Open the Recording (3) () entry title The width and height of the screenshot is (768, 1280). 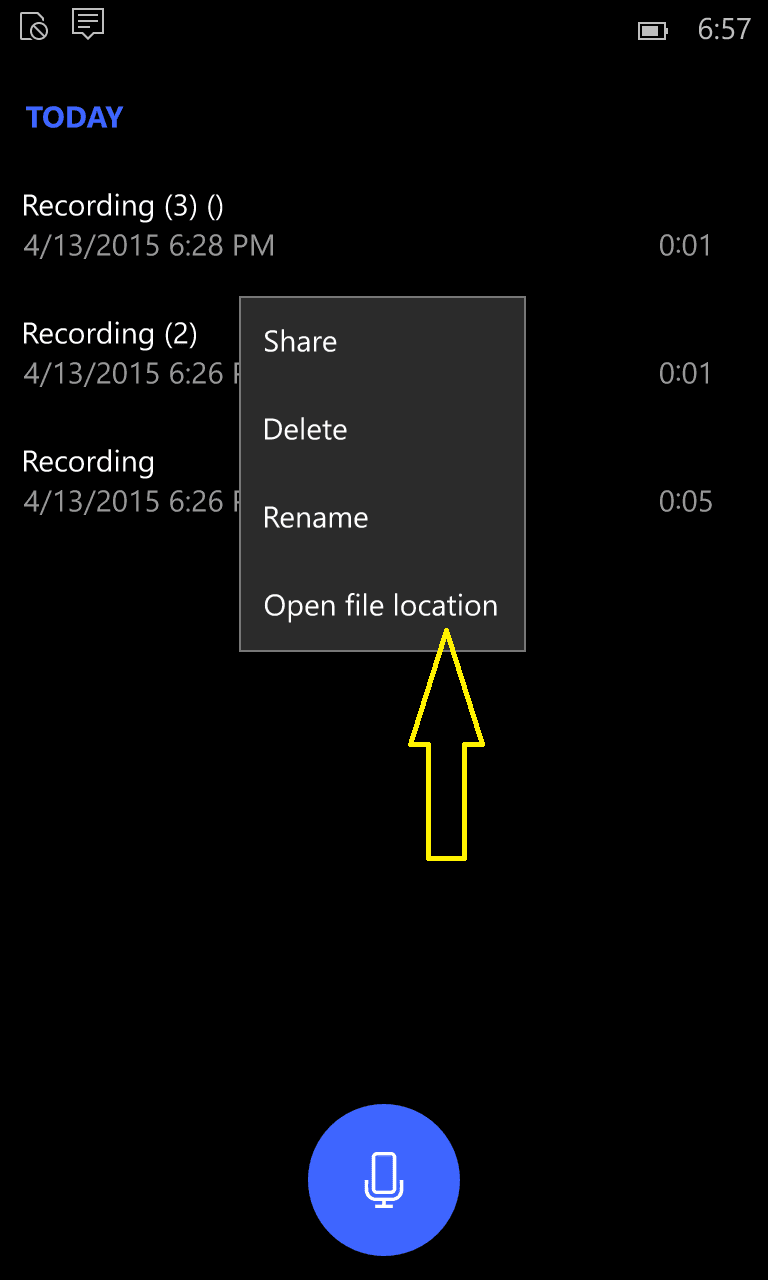pos(123,206)
